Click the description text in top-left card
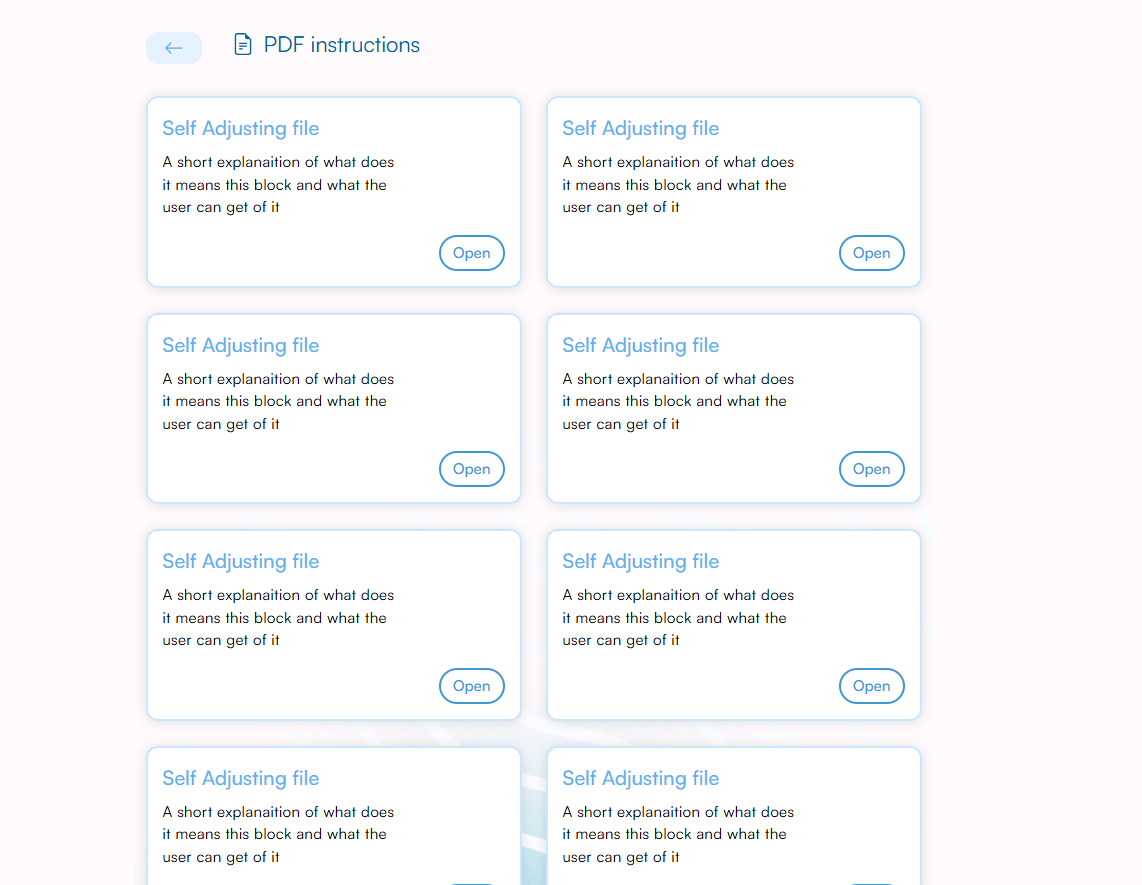 (x=278, y=184)
